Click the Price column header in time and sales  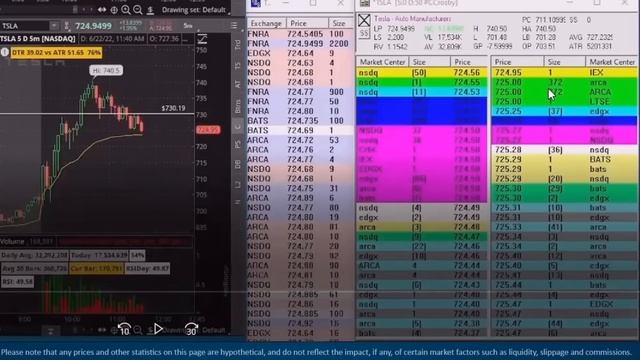(307, 23)
